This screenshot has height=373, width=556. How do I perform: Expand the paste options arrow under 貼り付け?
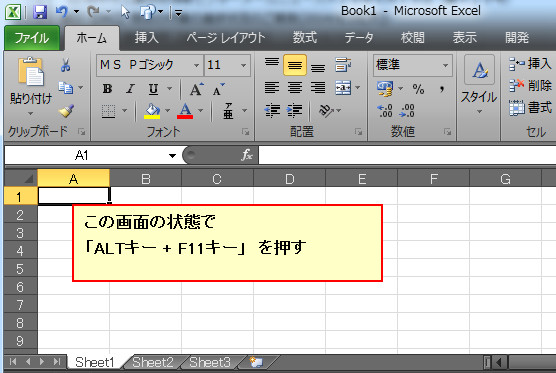pyautogui.click(x=30, y=113)
